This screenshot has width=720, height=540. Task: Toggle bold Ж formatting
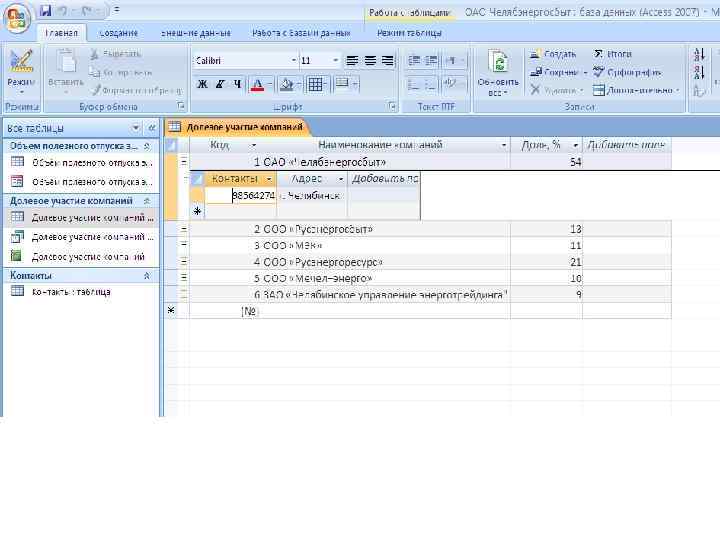pyautogui.click(x=202, y=84)
